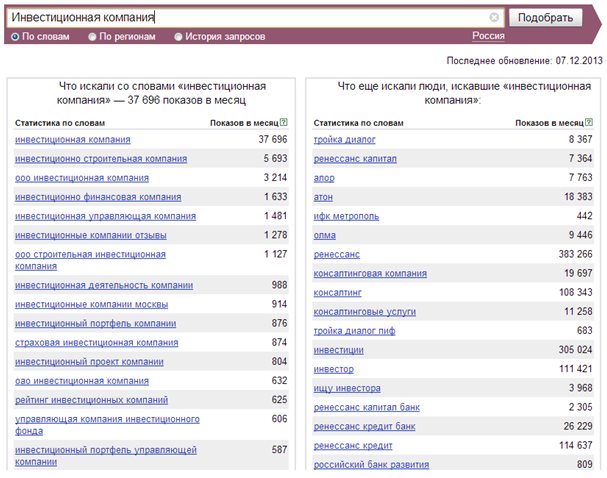Click 'Последнее обновление: 07.12.2013' text

pyautogui.click(x=525, y=61)
